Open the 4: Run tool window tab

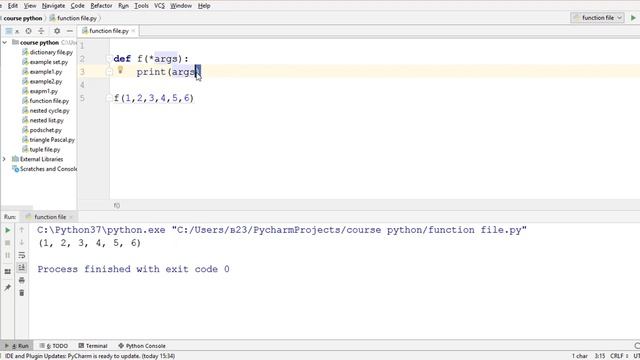point(17,346)
